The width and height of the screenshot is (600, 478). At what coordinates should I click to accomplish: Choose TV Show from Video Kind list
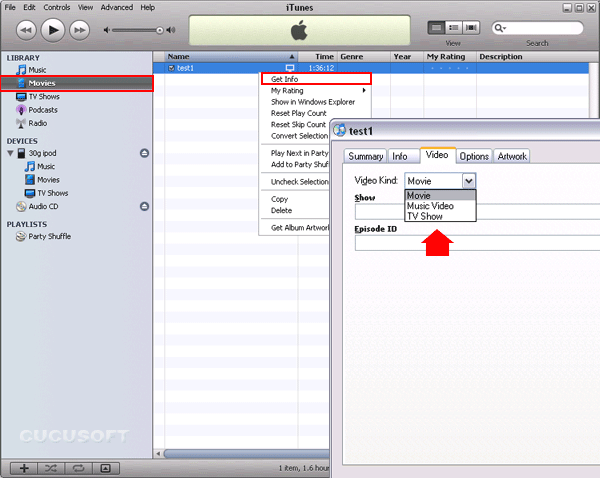coord(425,216)
